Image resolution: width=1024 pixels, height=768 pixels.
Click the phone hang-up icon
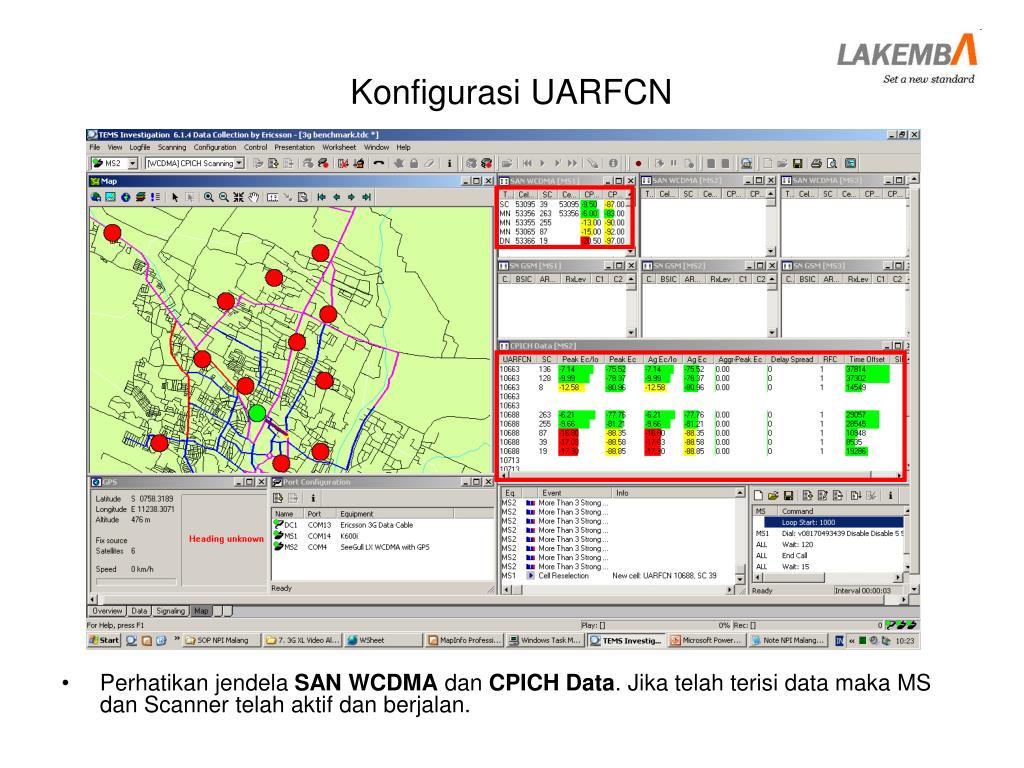[x=378, y=163]
